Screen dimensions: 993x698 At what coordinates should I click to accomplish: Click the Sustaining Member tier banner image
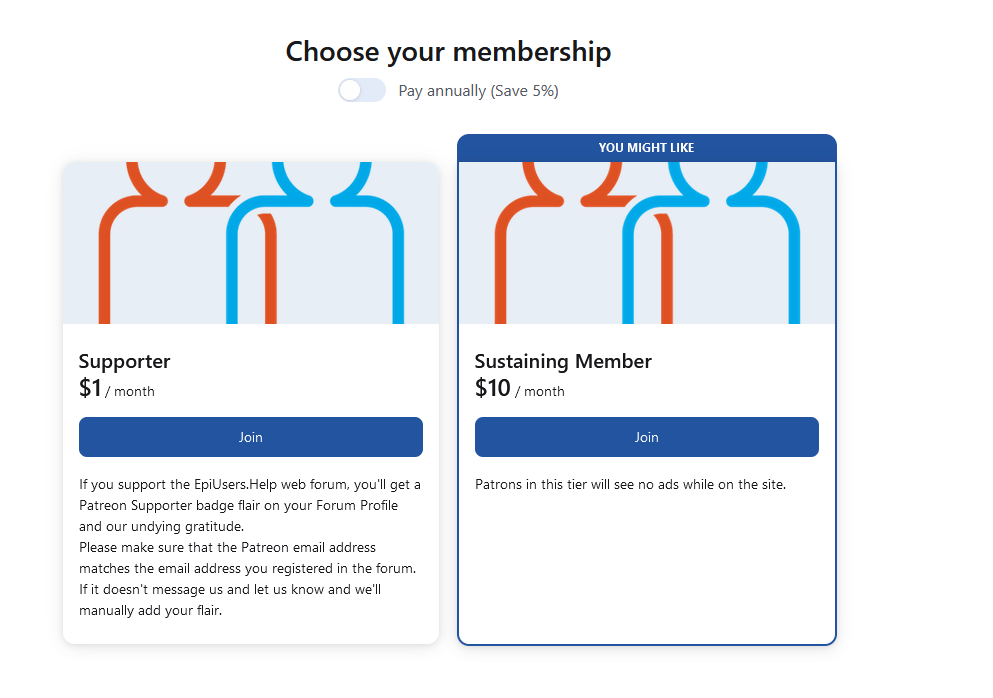coord(647,243)
